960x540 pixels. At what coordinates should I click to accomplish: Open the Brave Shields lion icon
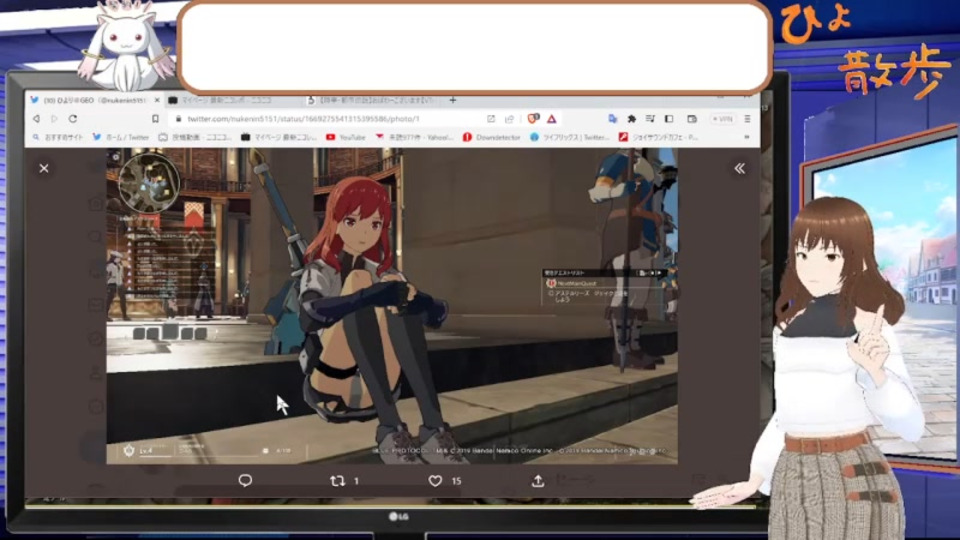pos(533,119)
